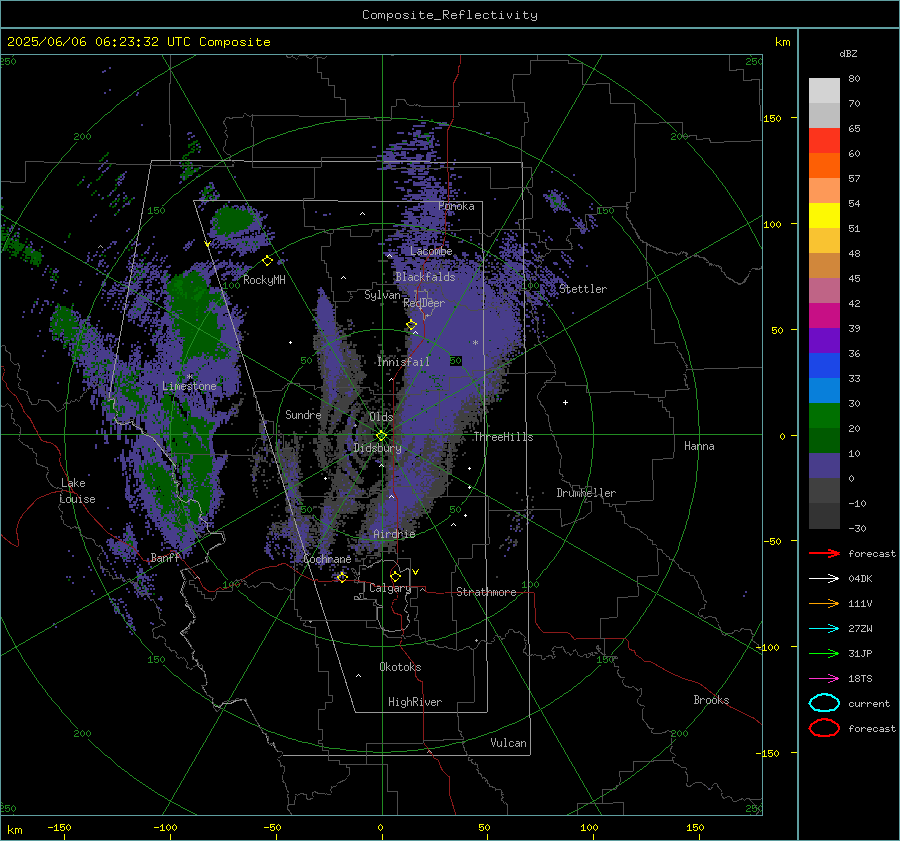Click the Sylvan label on map
This screenshot has width=900, height=841.
(x=382, y=295)
